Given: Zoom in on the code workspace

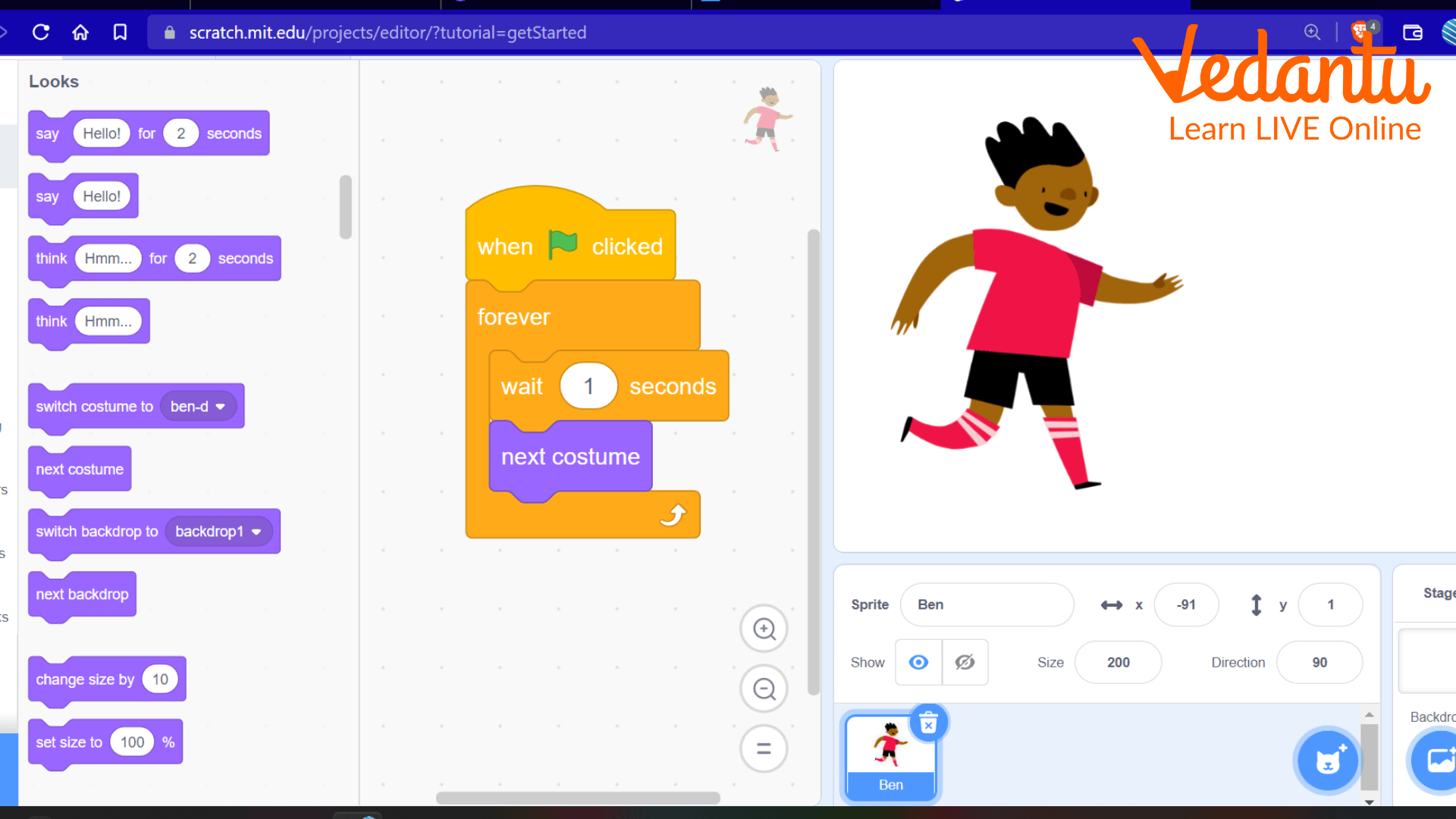Looking at the screenshot, I should [764, 629].
